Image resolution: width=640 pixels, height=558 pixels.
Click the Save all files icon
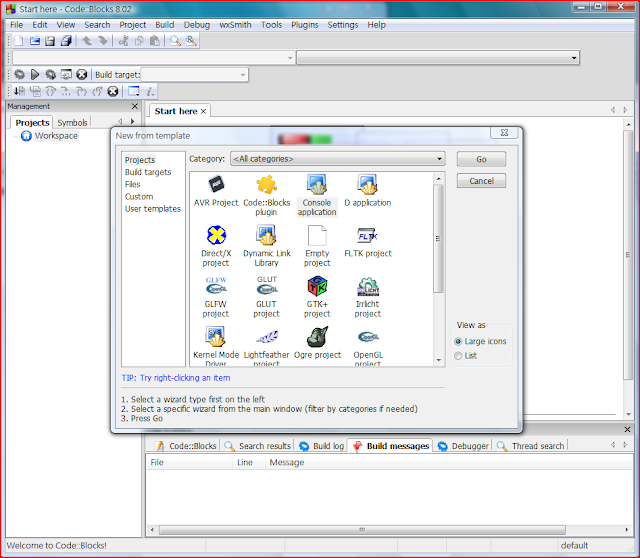[66, 41]
